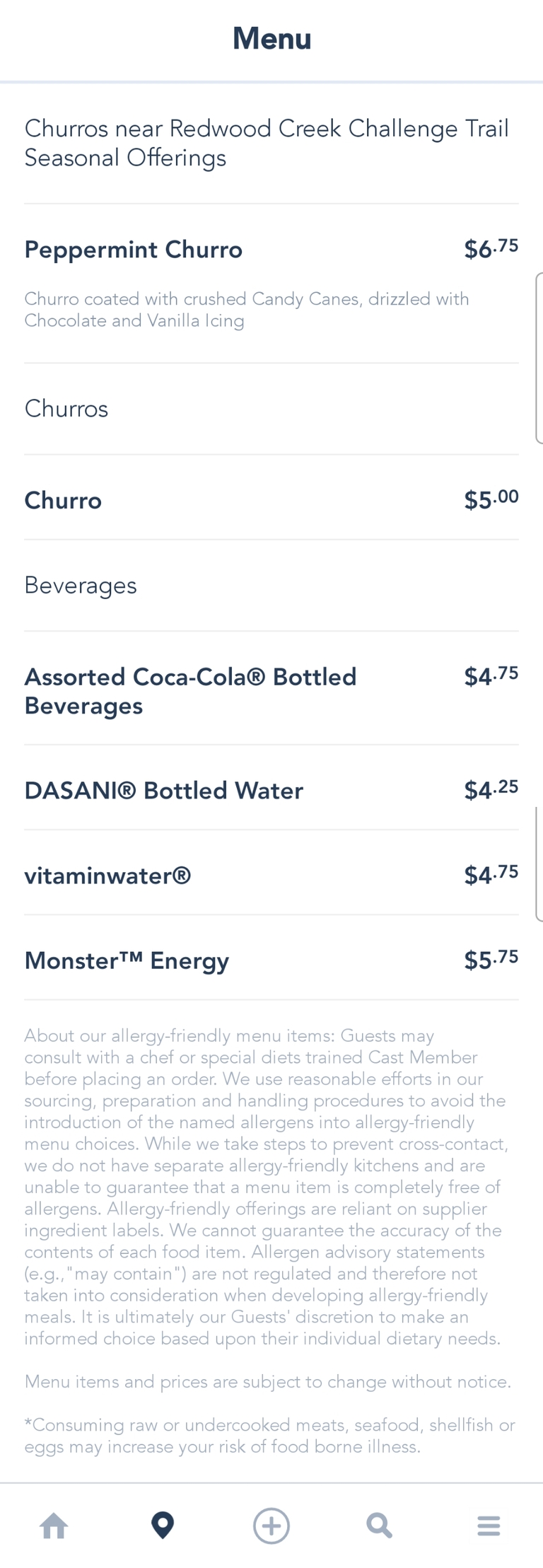This screenshot has width=543, height=1568.
Task: Tap the $6.75 Peppermint Churro price
Action: coord(491,248)
